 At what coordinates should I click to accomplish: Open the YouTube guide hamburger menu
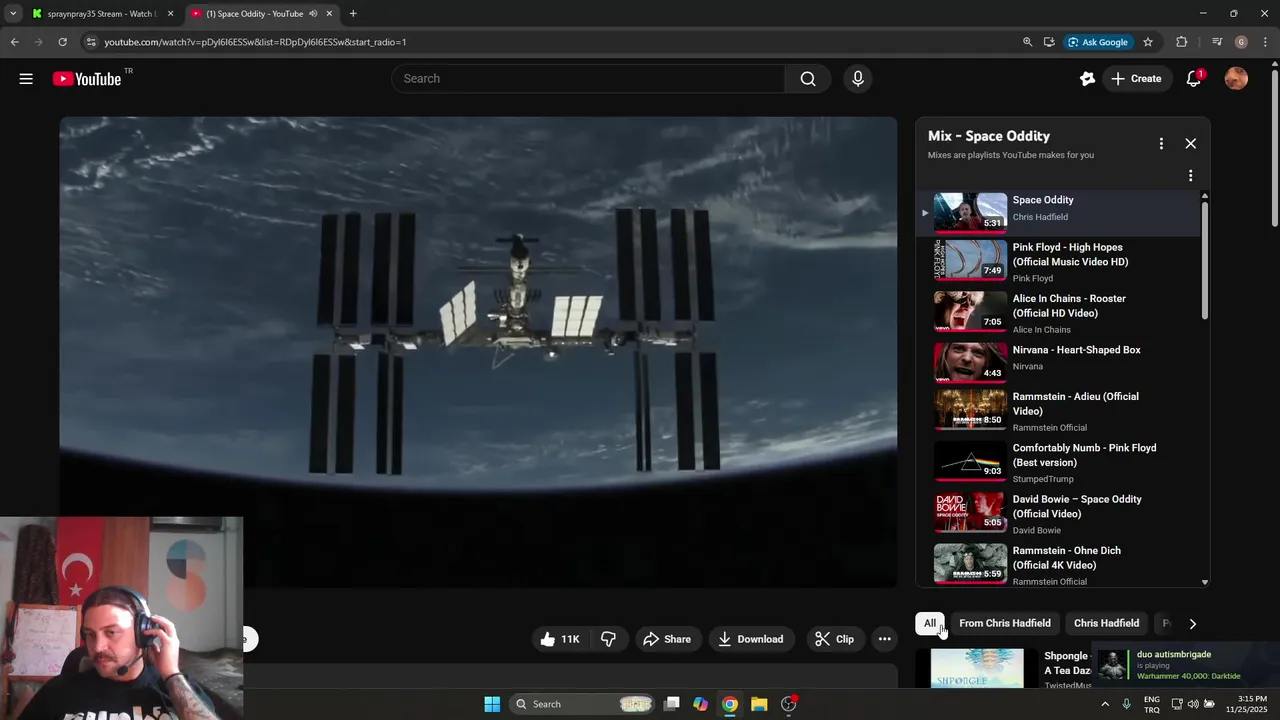pos(26,79)
